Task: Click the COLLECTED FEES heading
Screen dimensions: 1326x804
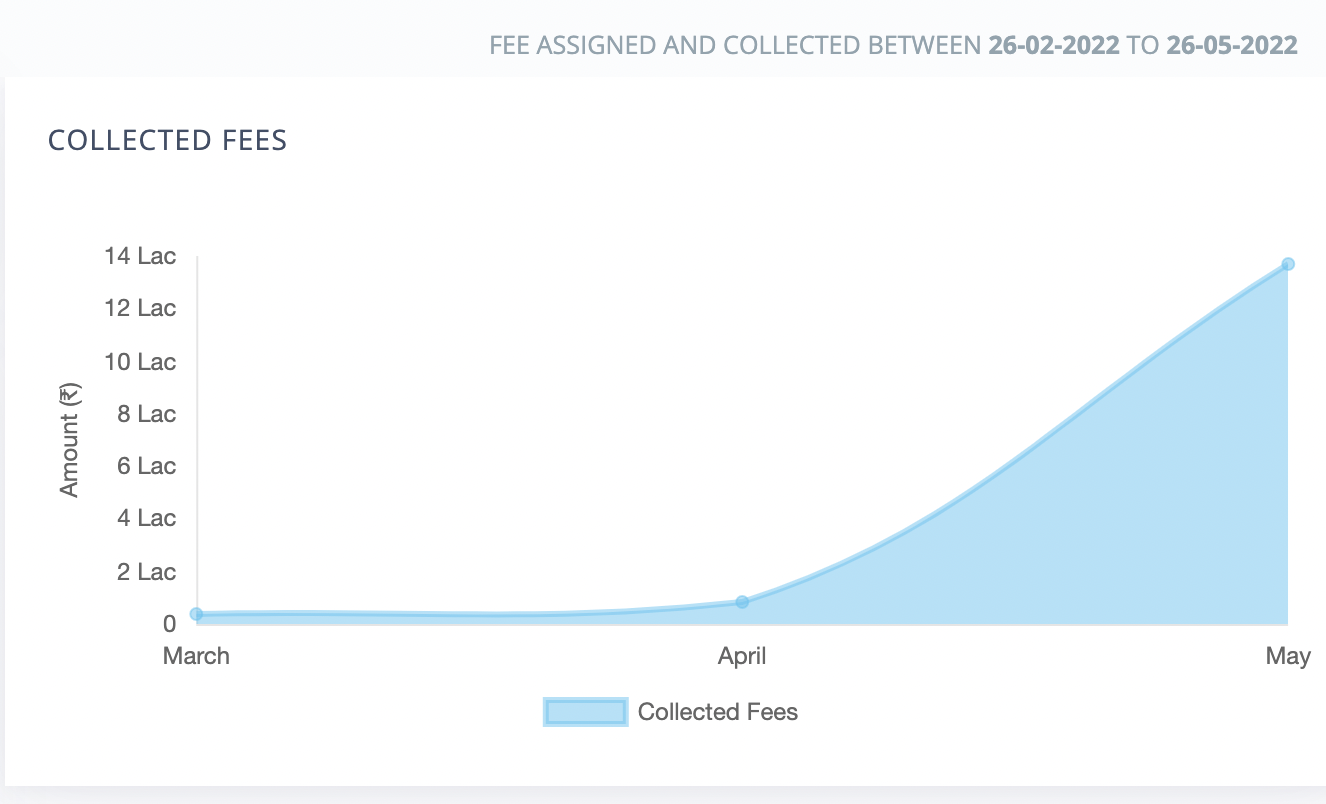Action: click(168, 141)
